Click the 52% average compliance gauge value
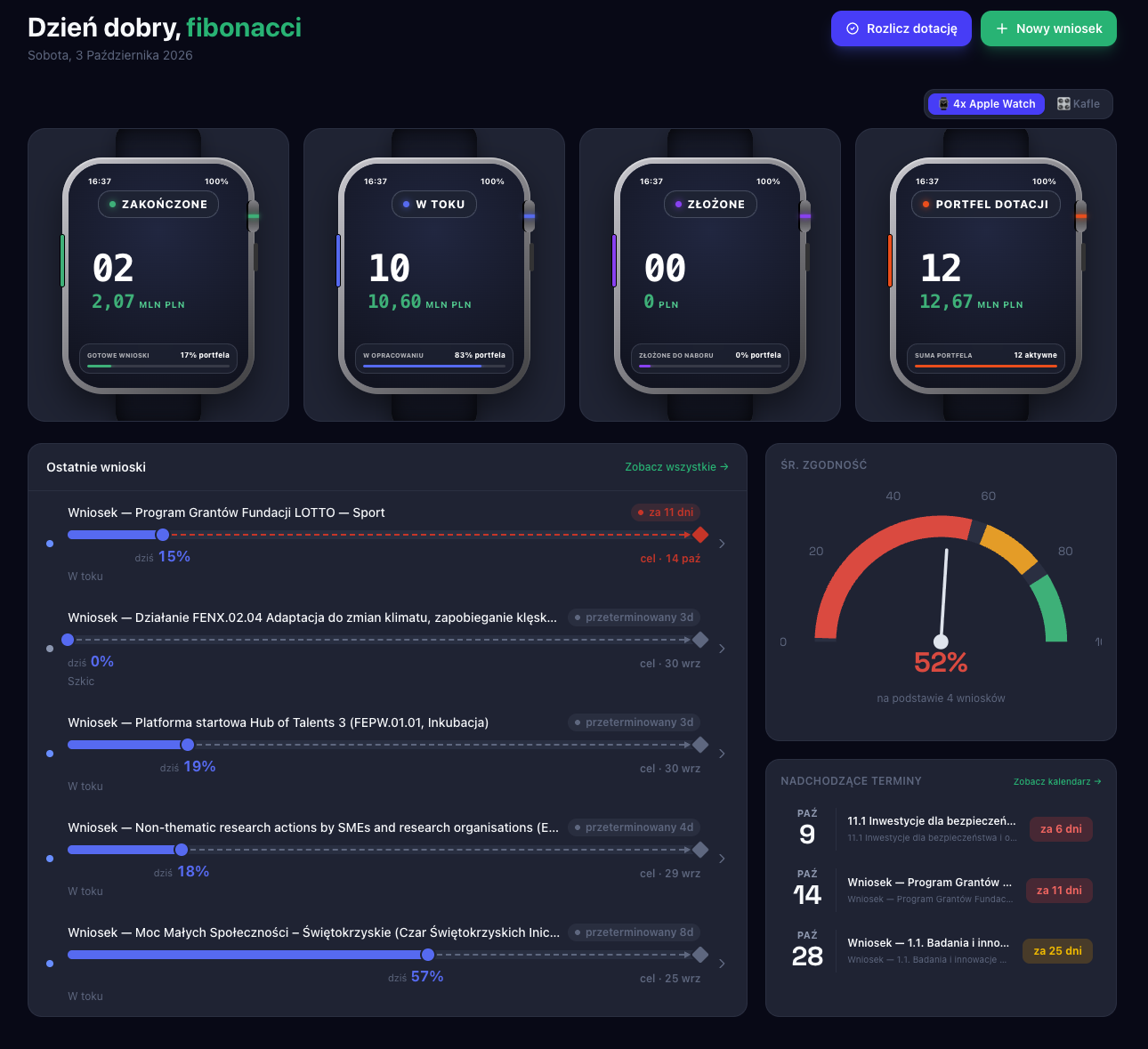 [941, 663]
